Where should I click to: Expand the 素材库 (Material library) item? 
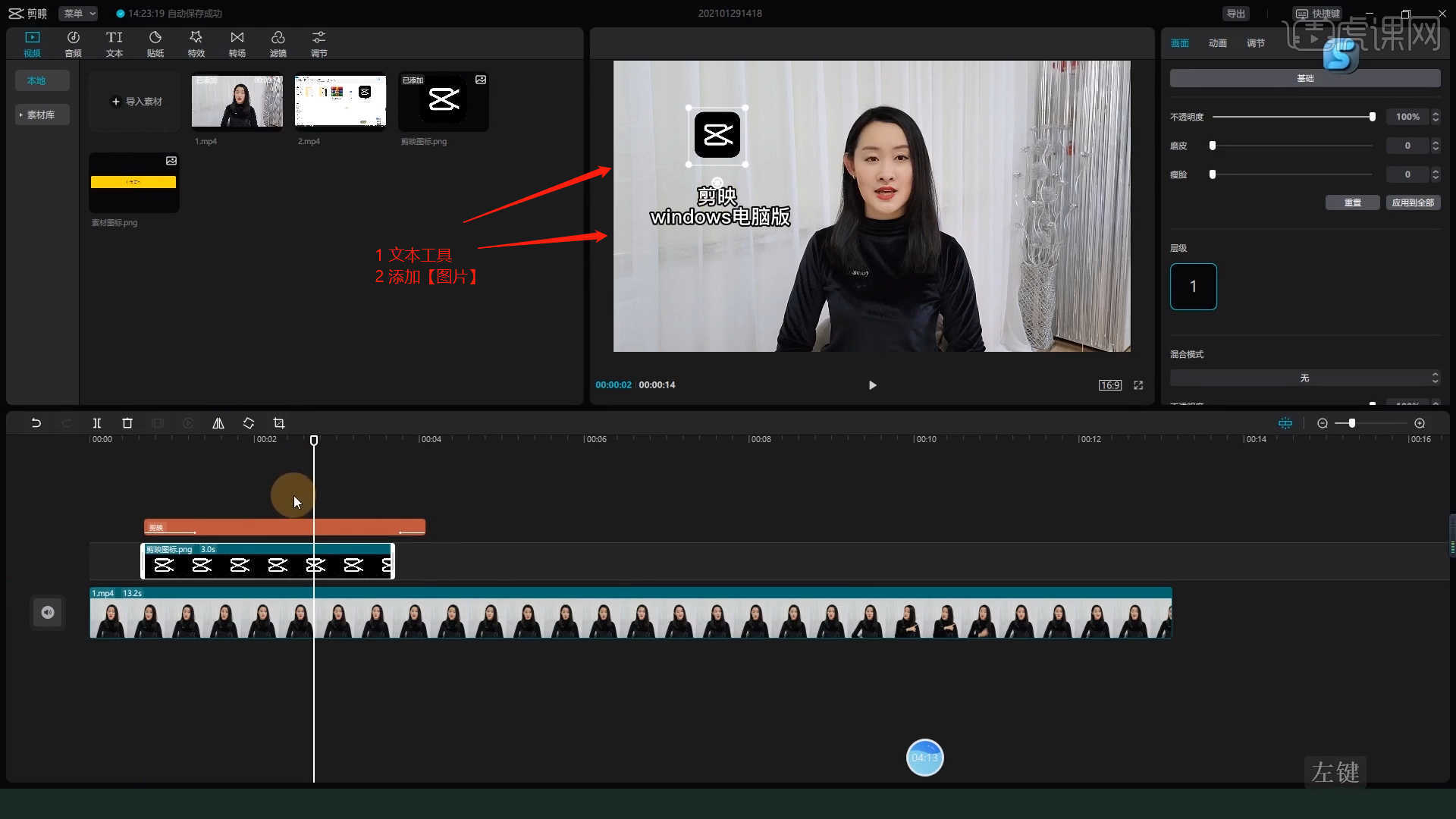click(42, 115)
